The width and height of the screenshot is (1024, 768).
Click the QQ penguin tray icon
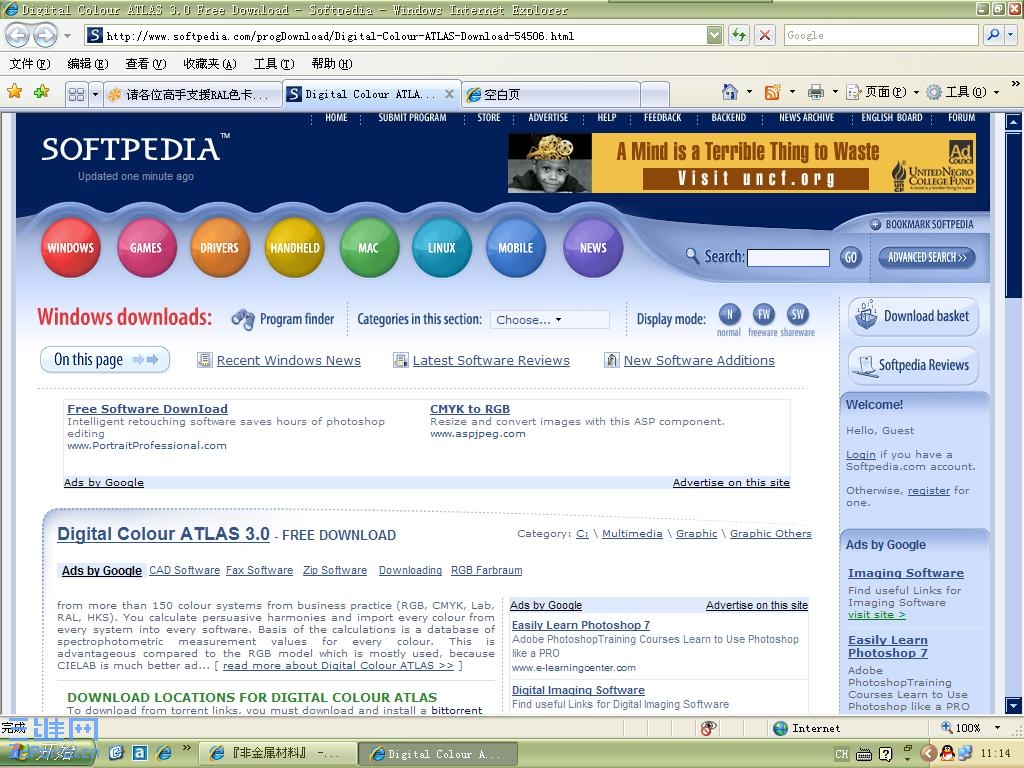tap(947, 754)
